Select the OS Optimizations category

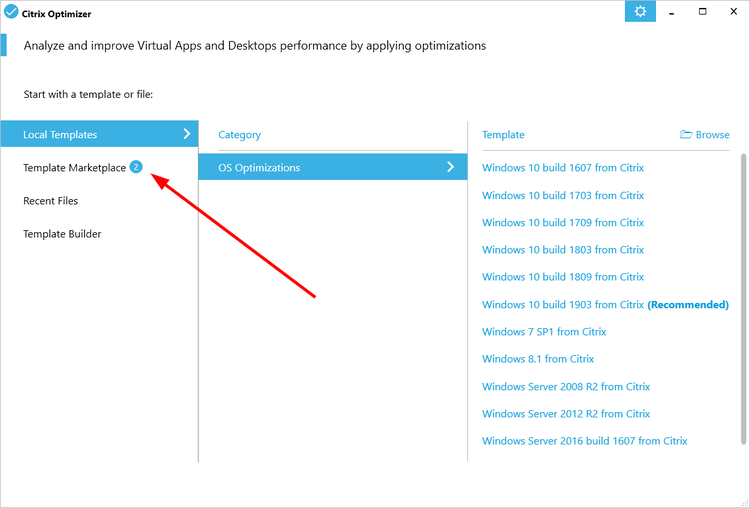pos(333,167)
